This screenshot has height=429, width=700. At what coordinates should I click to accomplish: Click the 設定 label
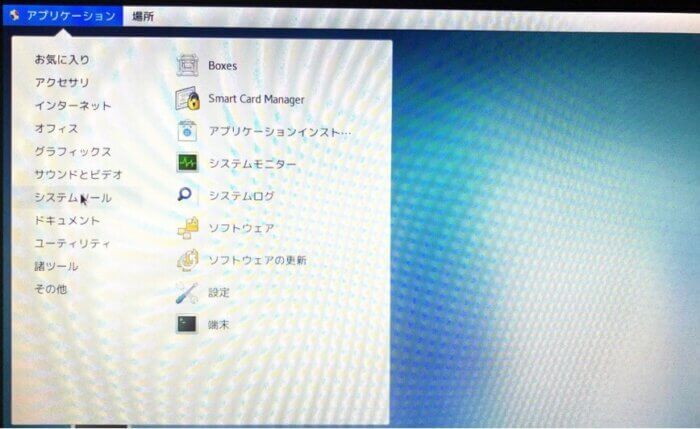pyautogui.click(x=219, y=293)
